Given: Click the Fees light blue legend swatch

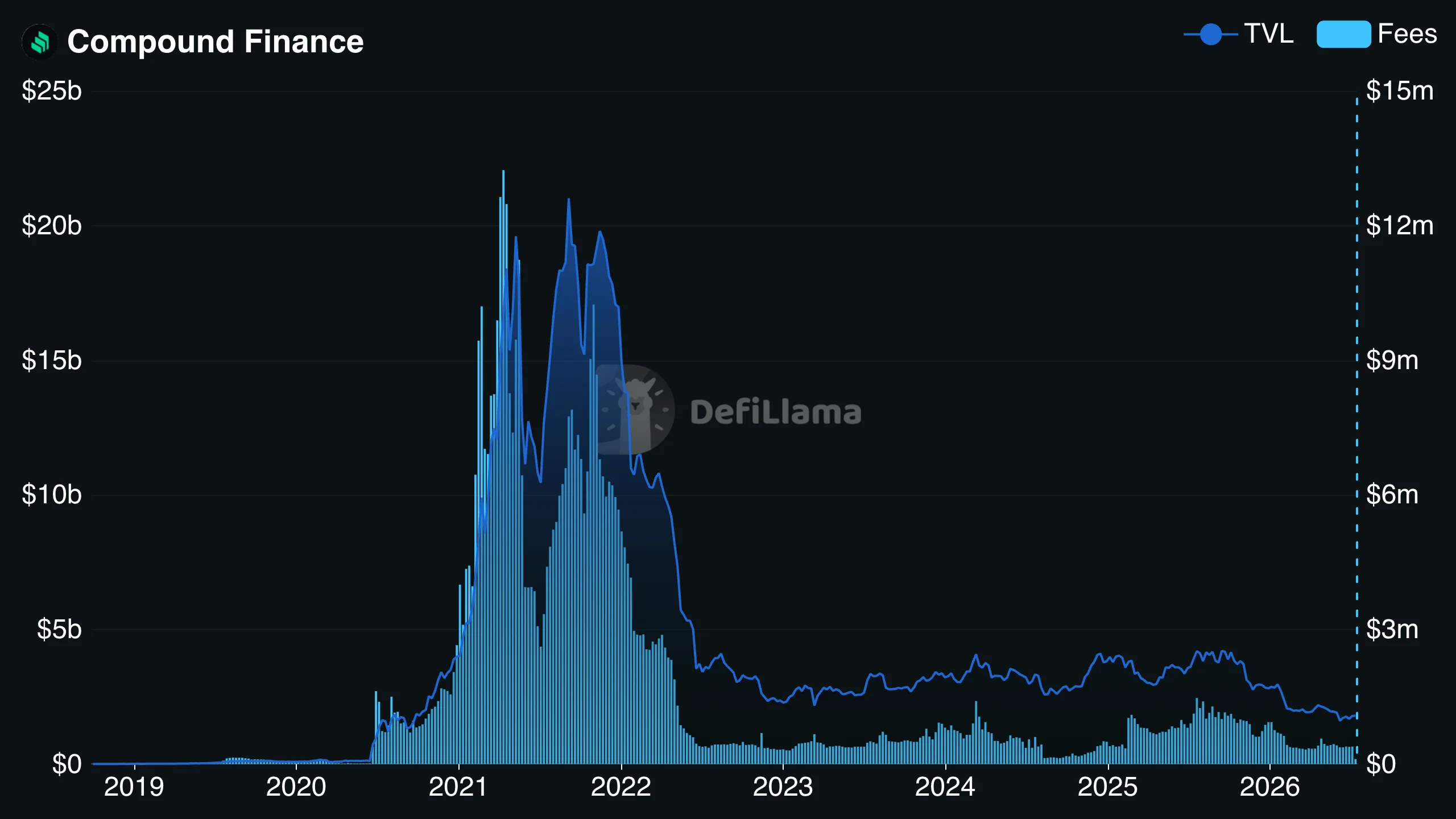Looking at the screenshot, I should (1343, 34).
